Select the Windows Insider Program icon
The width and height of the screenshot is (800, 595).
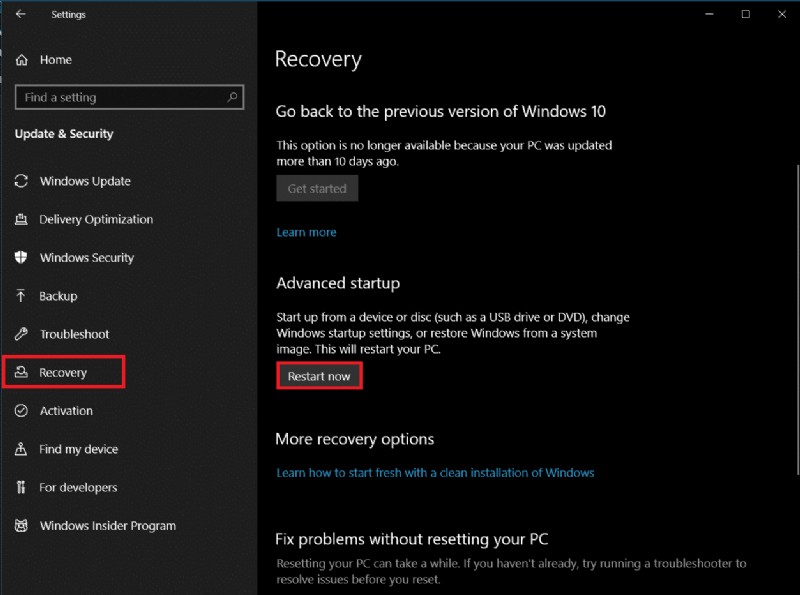pos(22,525)
